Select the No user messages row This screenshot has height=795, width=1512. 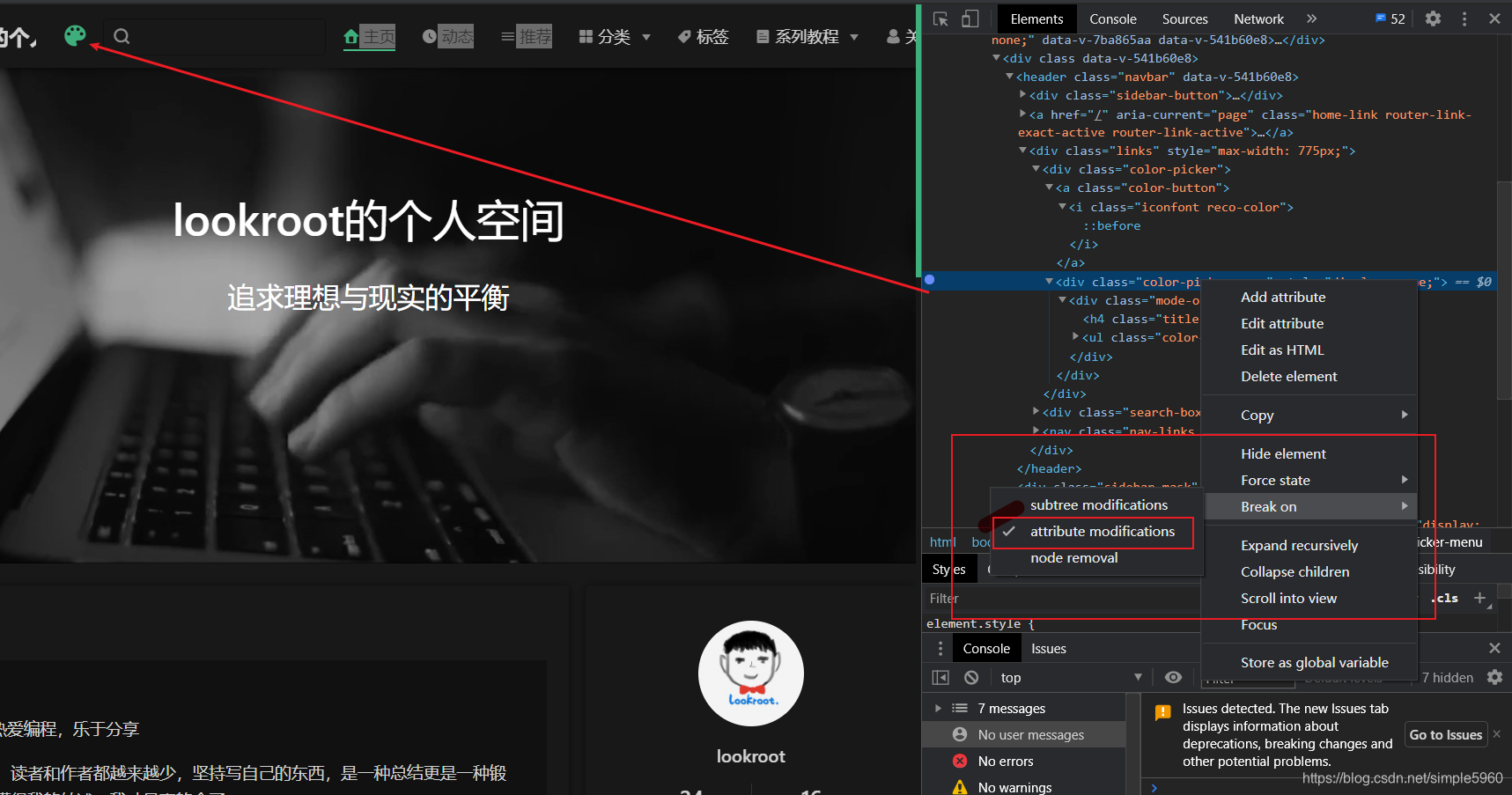(x=1024, y=735)
